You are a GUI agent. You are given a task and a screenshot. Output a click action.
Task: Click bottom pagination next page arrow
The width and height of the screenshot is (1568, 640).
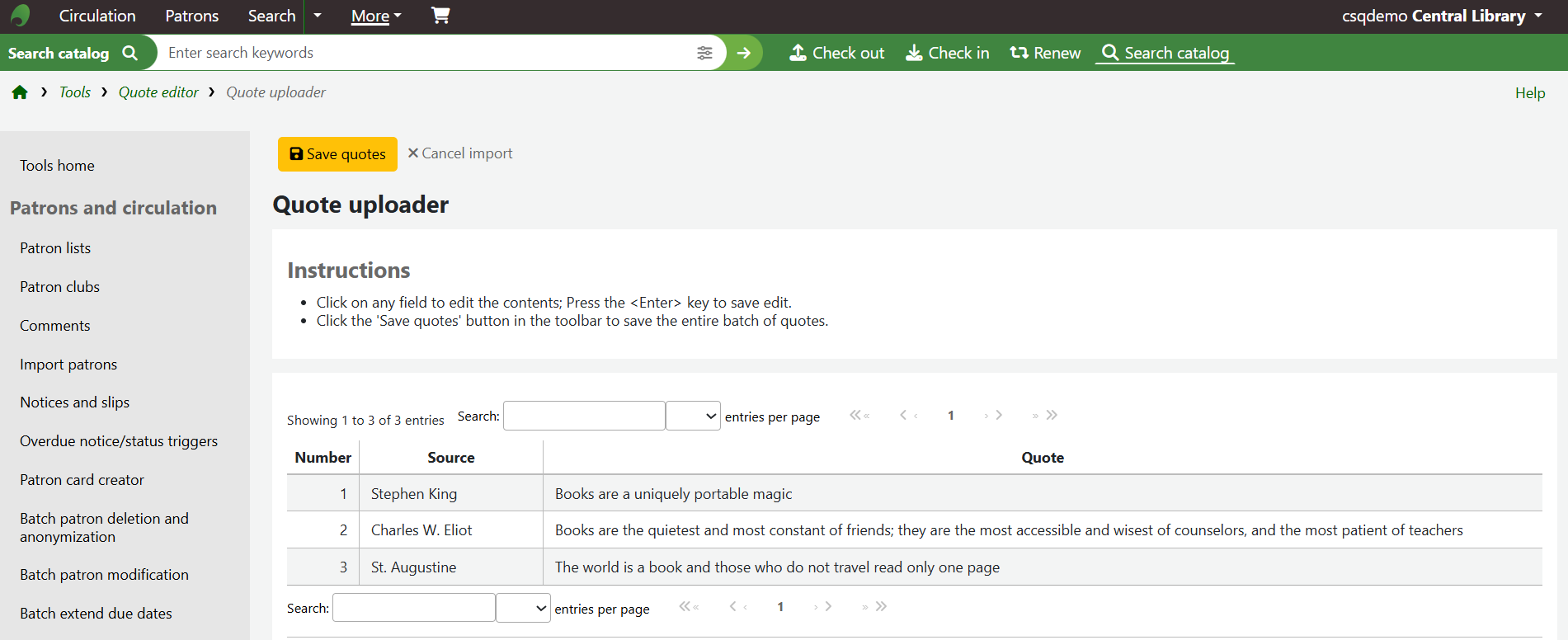tap(823, 607)
